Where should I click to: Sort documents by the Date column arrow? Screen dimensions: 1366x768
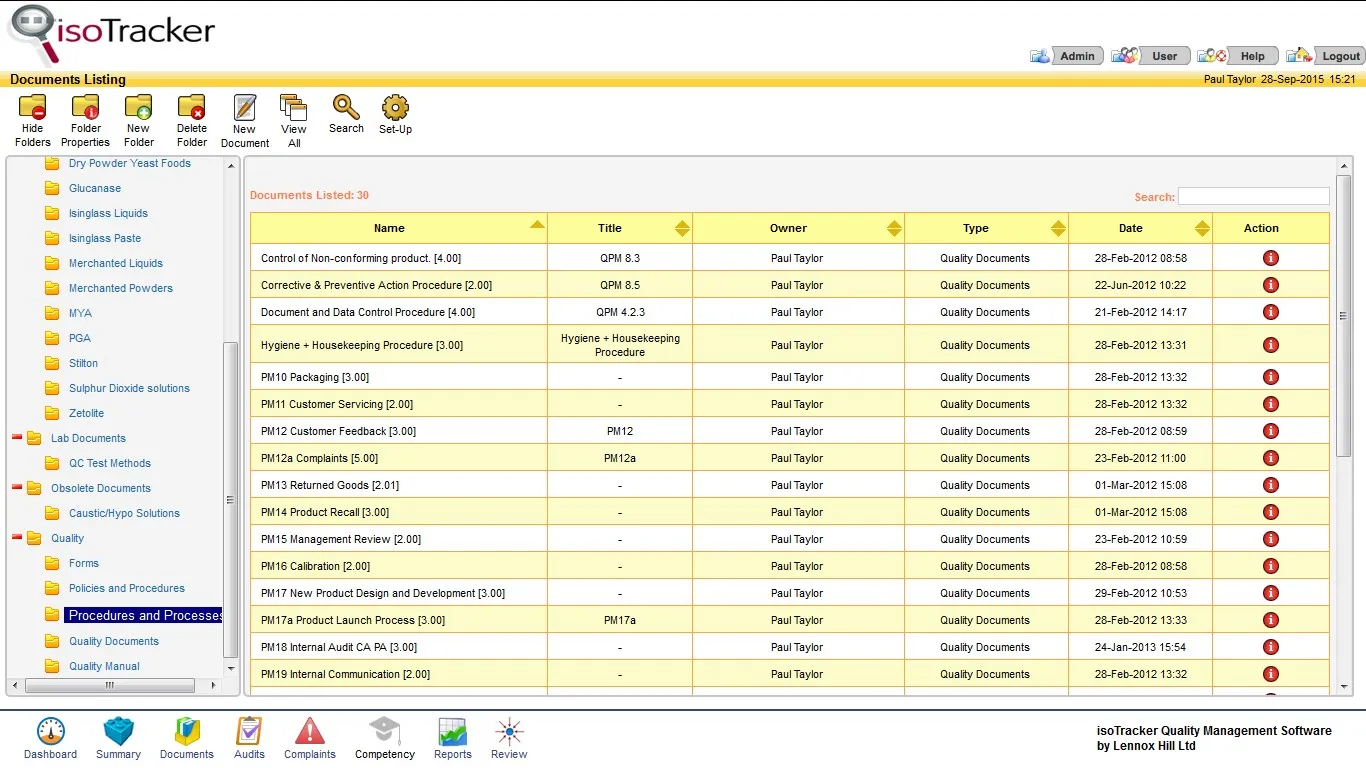[x=1201, y=228]
